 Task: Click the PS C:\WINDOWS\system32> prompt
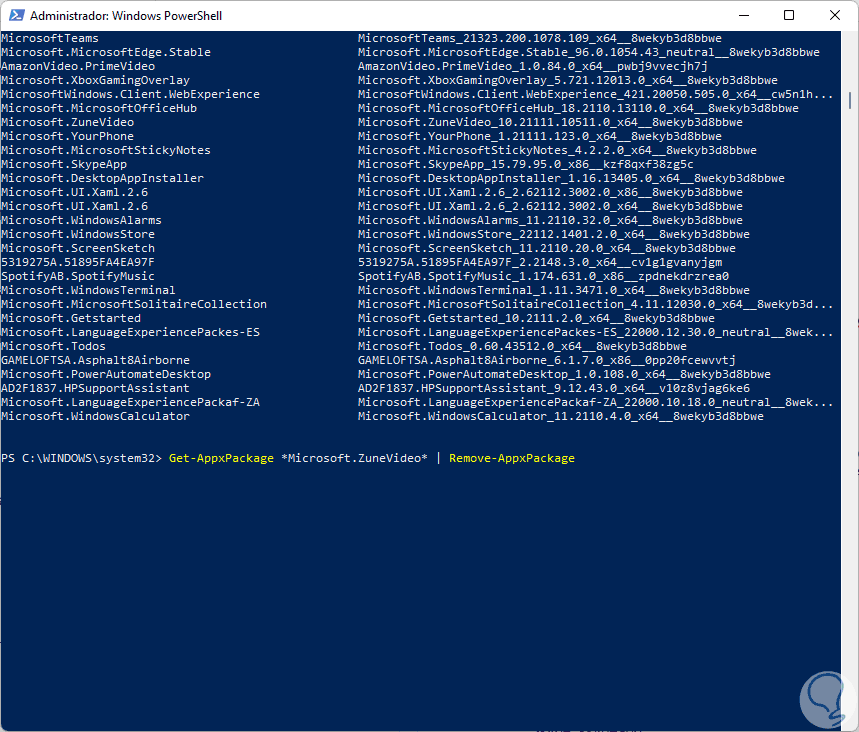click(x=82, y=459)
